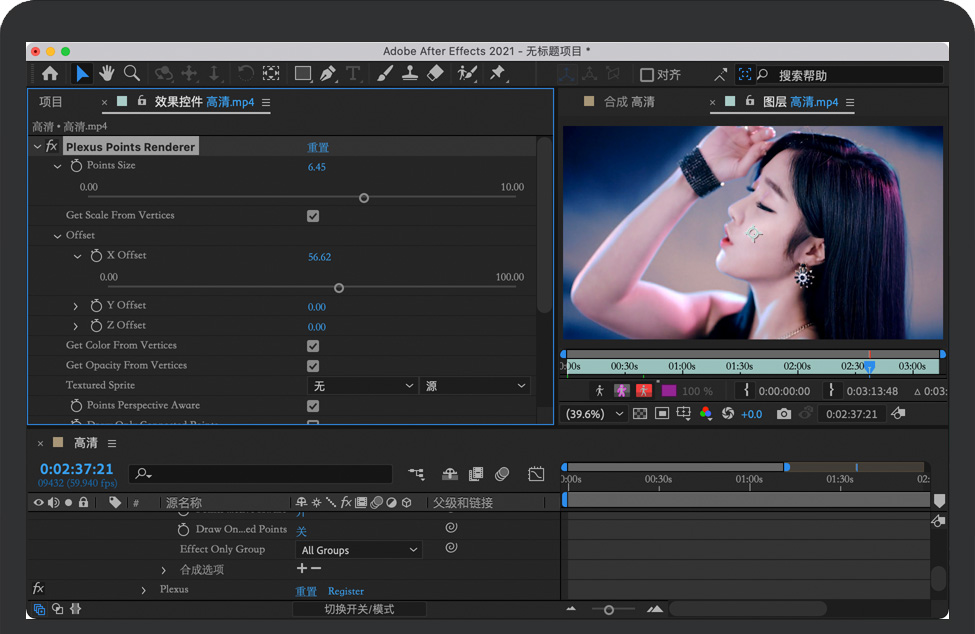
Task: Open the Effect Only Group dropdown
Action: click(x=359, y=550)
